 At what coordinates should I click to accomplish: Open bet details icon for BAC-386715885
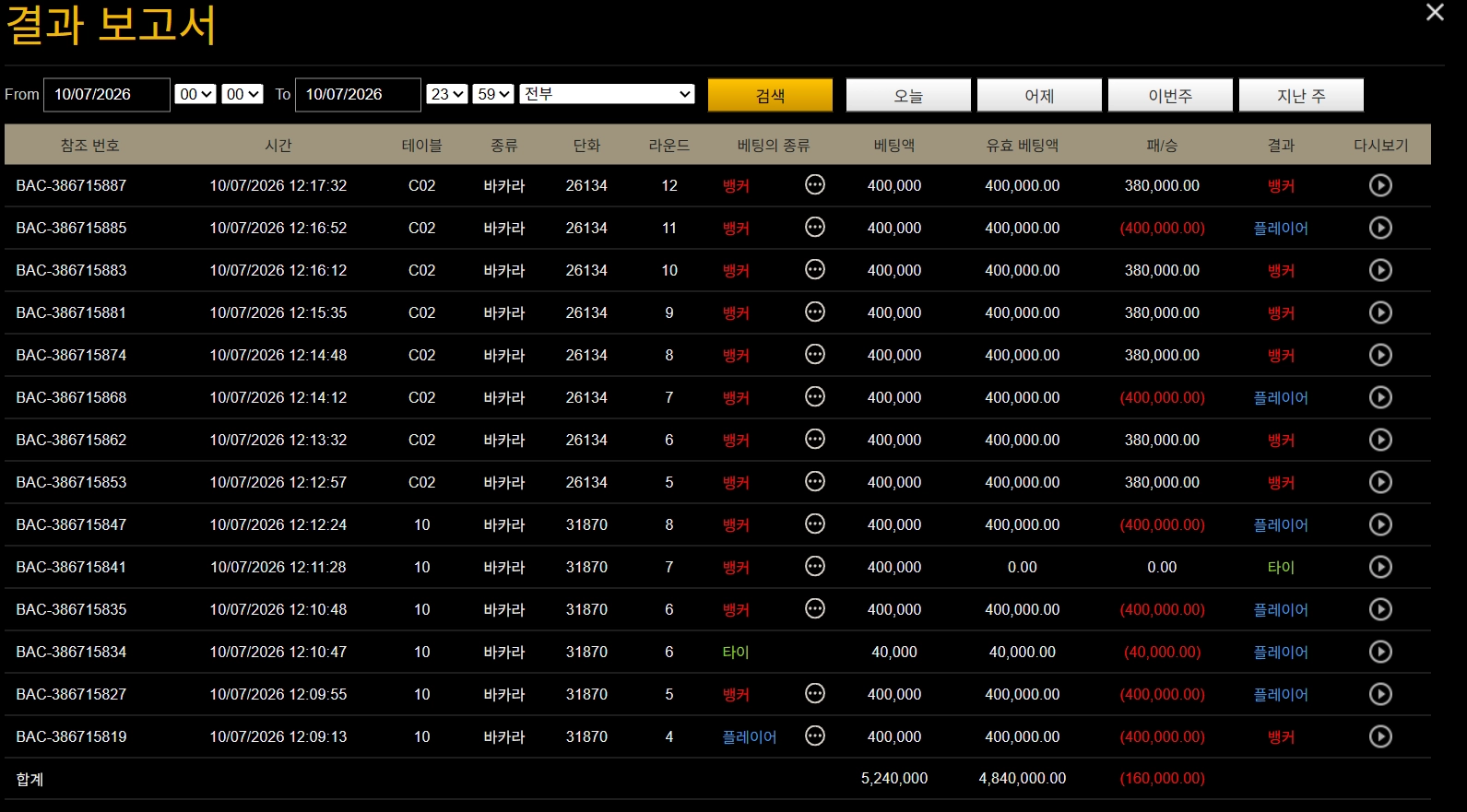[x=815, y=227]
